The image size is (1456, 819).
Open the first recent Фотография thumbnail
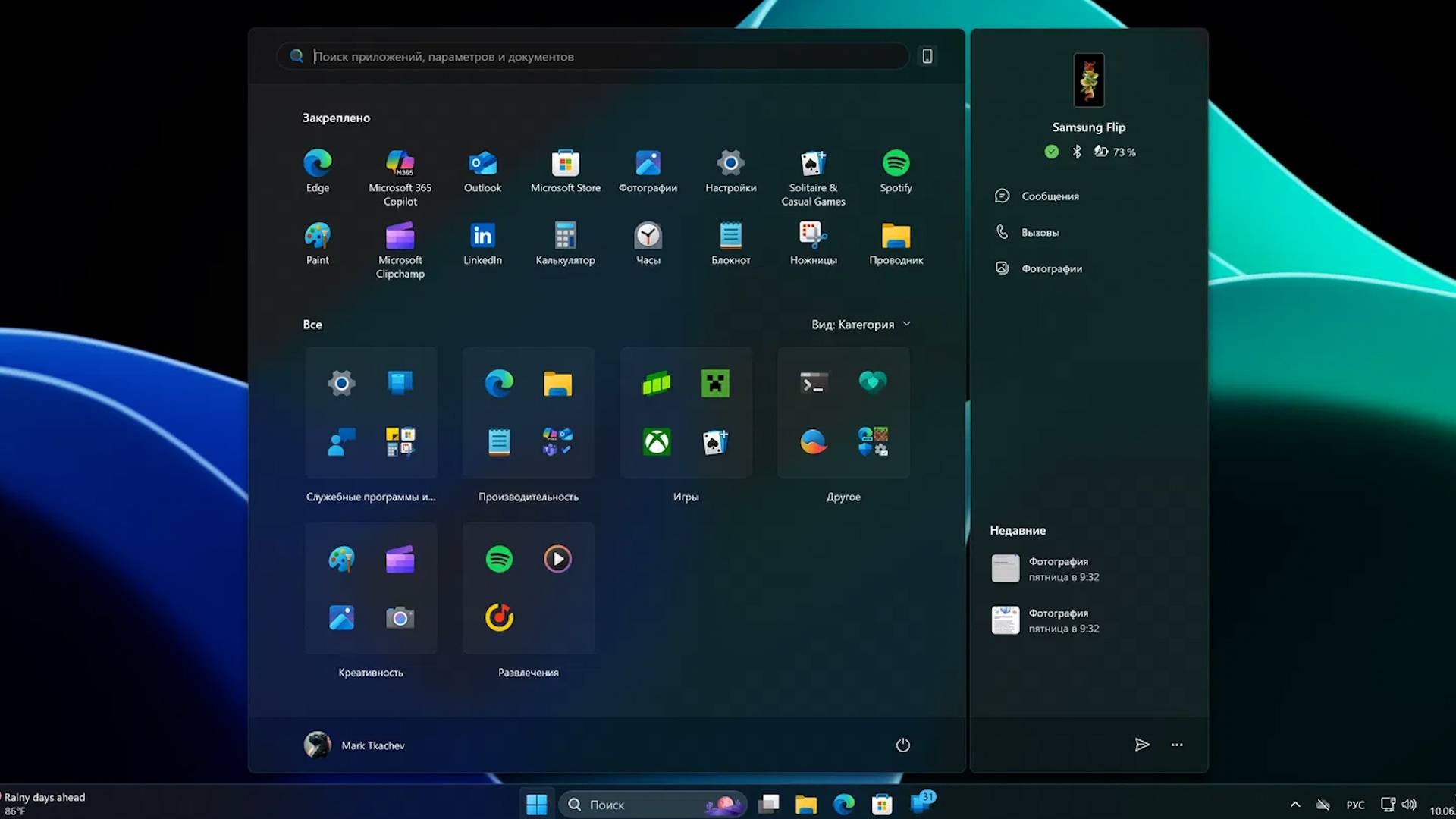tap(1006, 569)
